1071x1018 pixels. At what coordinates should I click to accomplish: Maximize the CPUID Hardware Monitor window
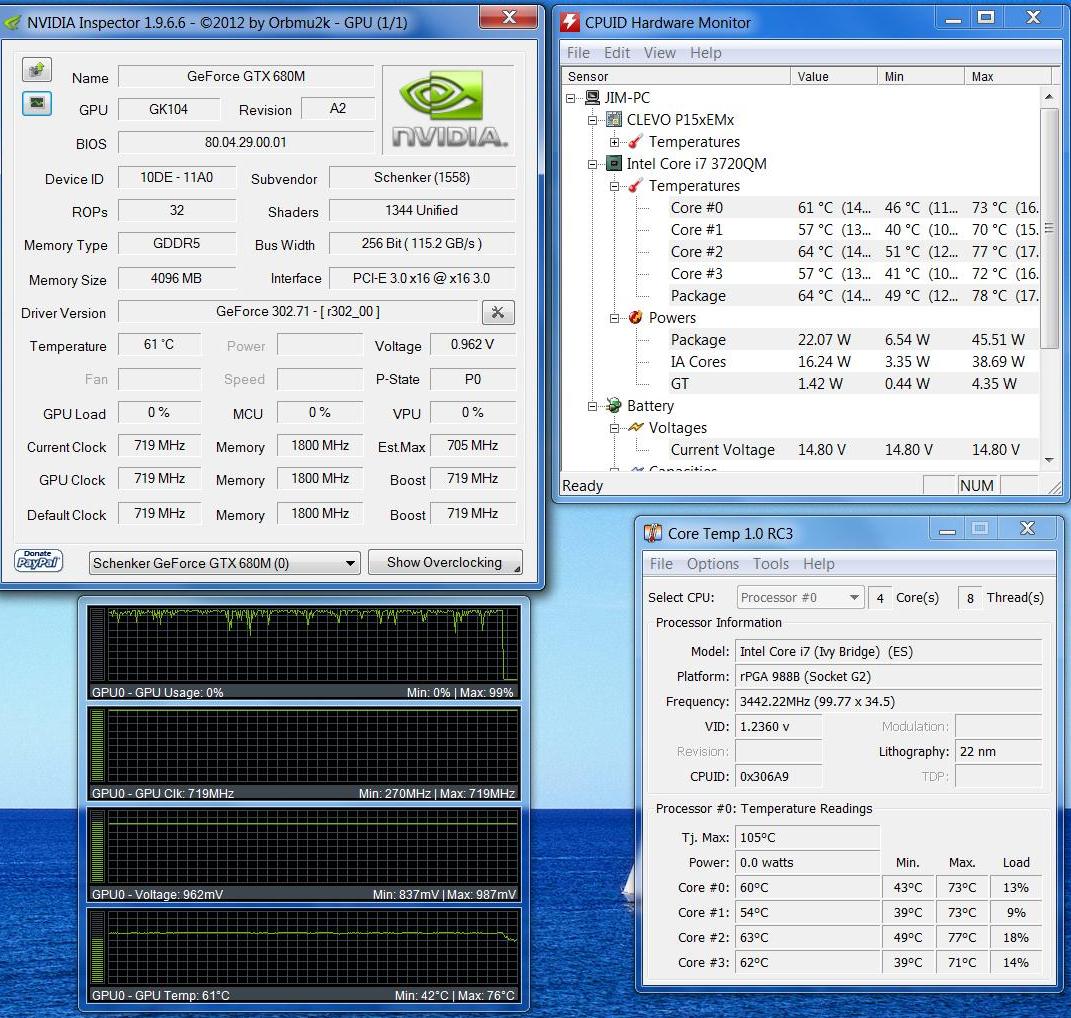(x=986, y=17)
